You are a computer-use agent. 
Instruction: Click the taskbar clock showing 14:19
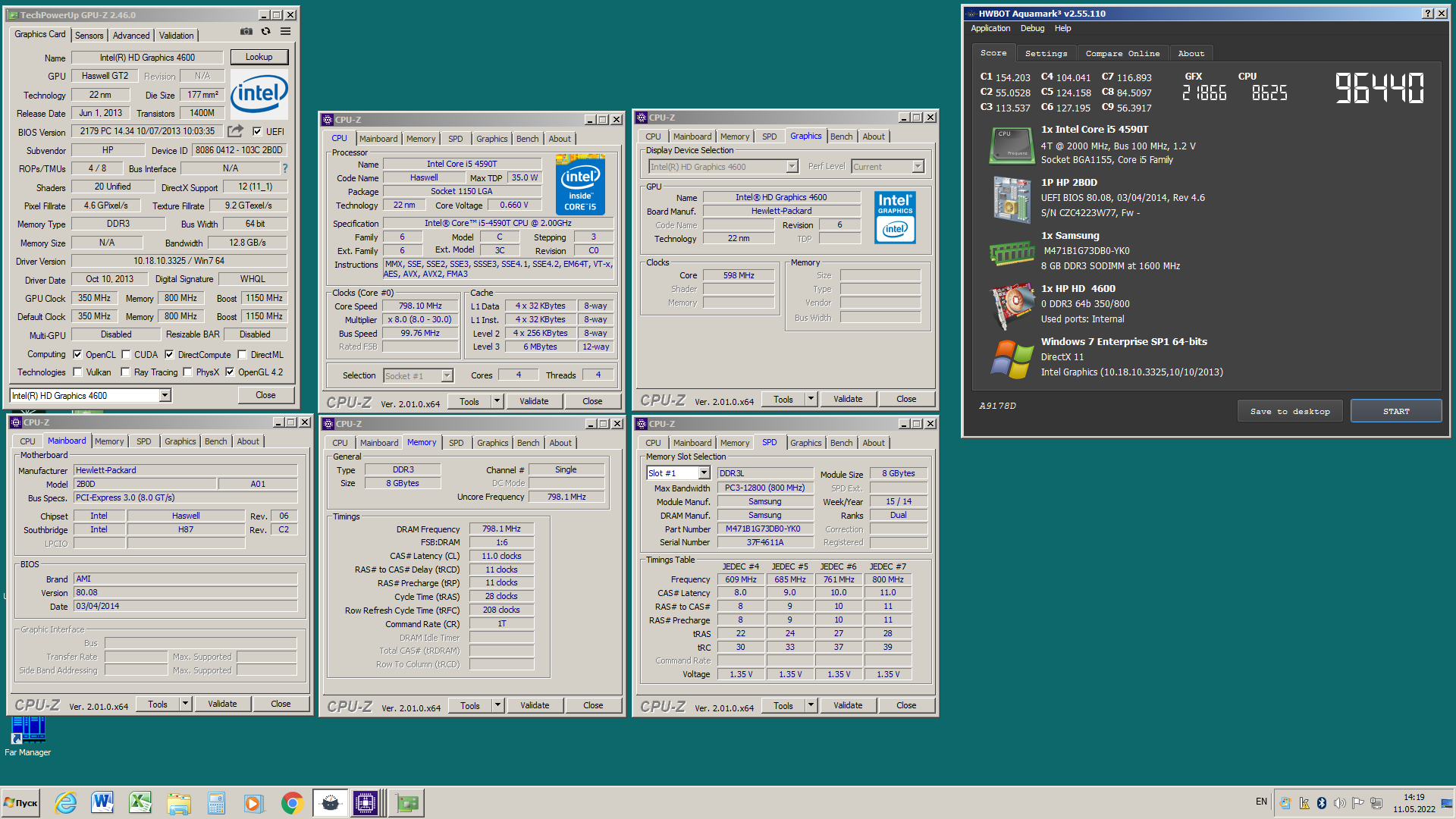click(1414, 803)
